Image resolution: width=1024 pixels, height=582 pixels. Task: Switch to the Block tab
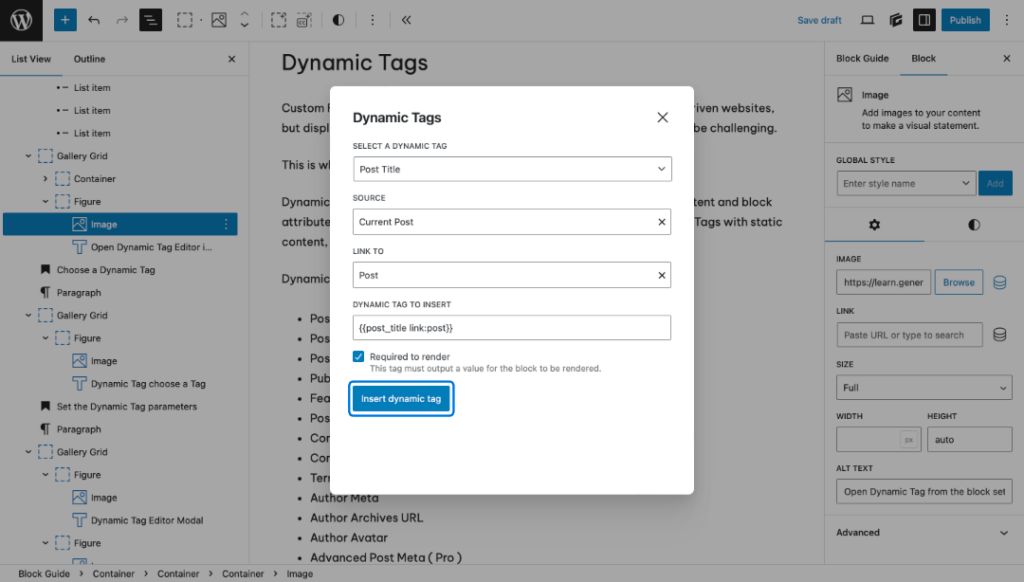coord(923,58)
